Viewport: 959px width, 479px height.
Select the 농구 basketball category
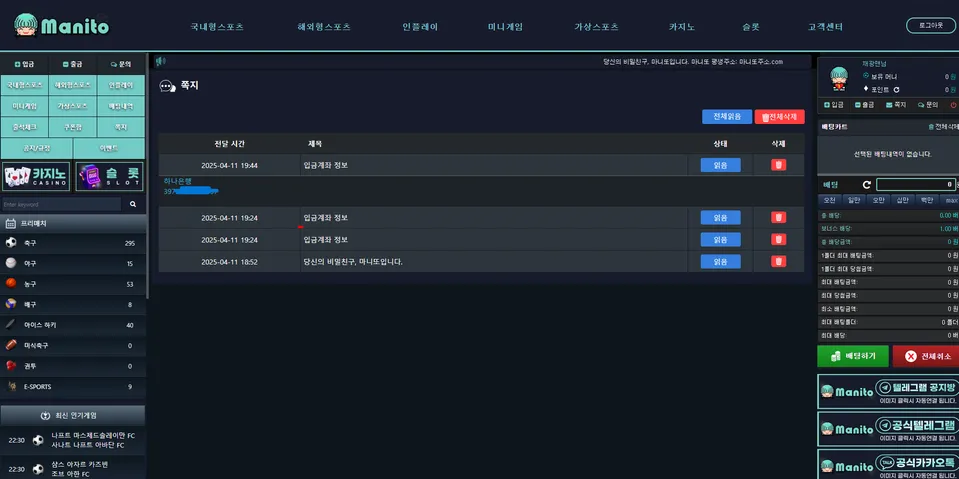click(x=73, y=284)
